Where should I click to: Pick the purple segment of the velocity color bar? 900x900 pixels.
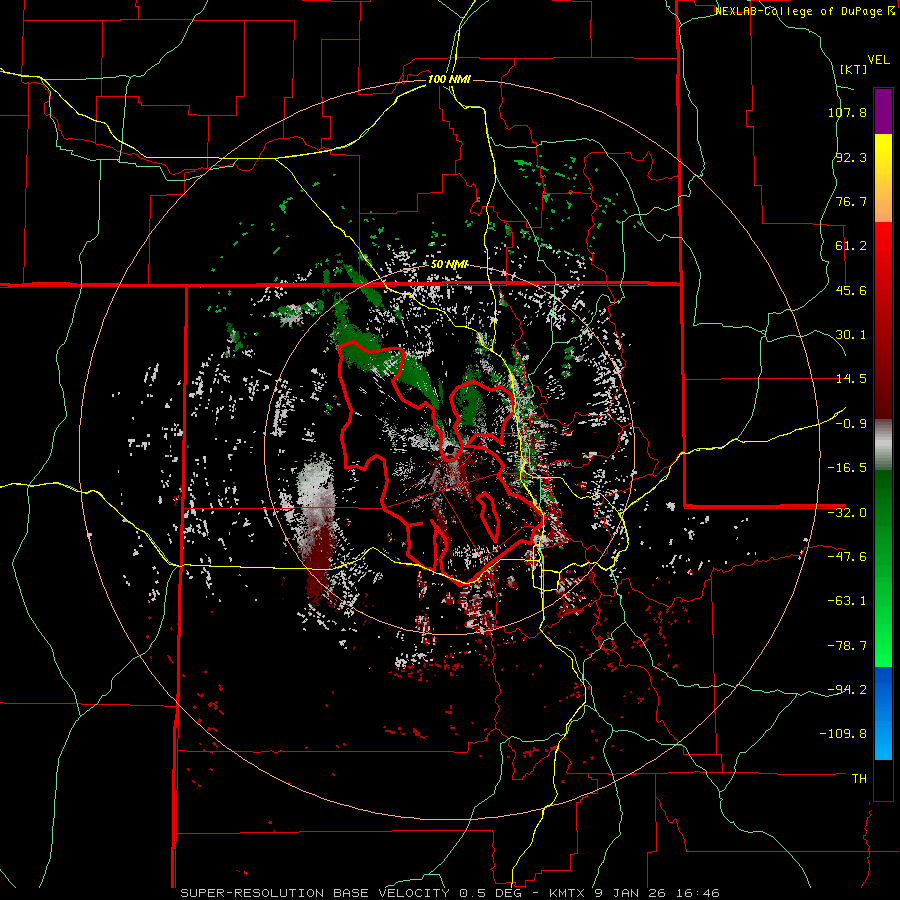pos(883,112)
